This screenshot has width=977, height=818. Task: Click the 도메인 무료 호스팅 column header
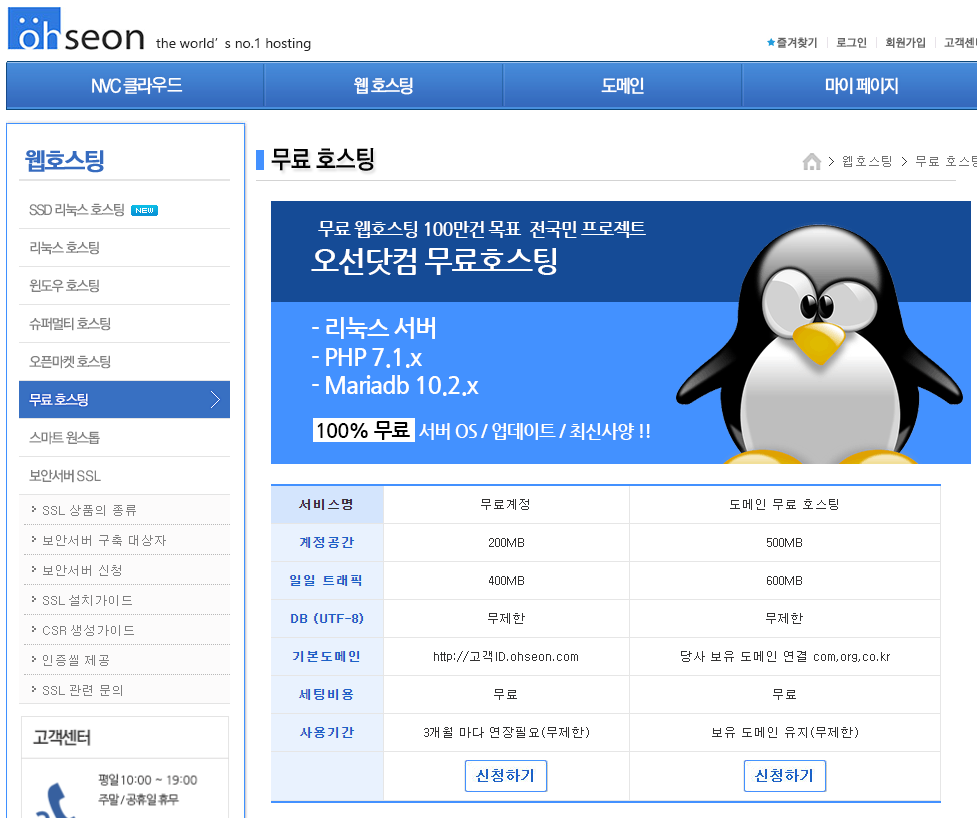tap(784, 504)
